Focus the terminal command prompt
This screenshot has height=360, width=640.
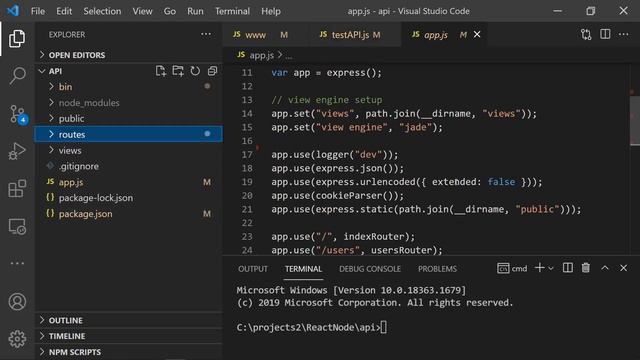pyautogui.click(x=311, y=327)
